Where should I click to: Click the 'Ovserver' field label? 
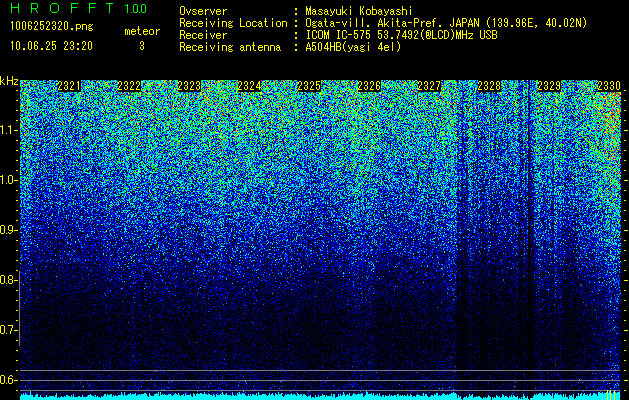coord(203,11)
